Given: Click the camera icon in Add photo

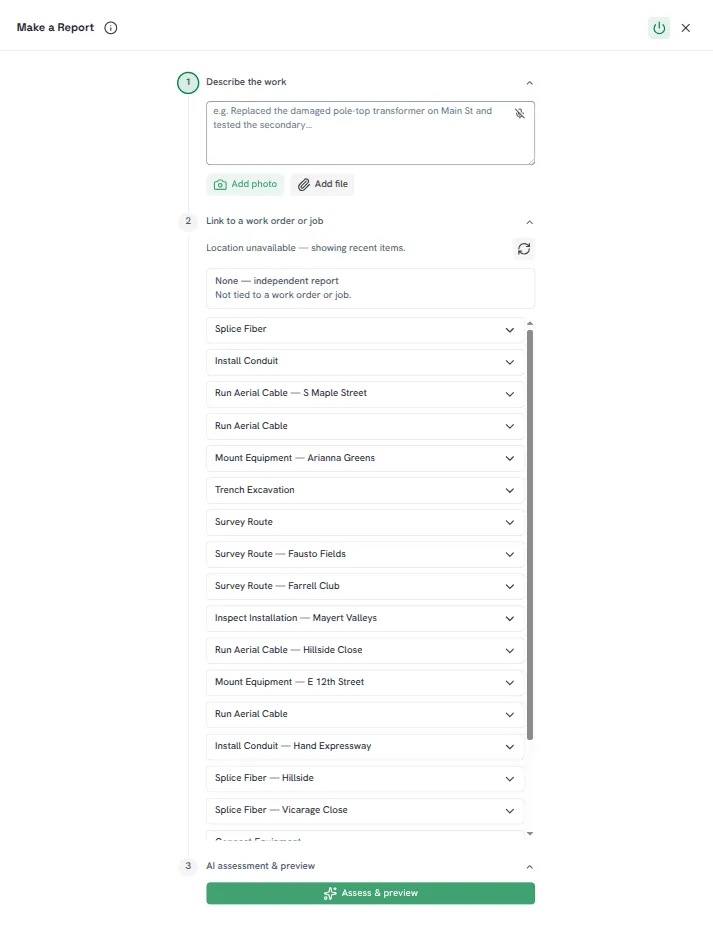Looking at the screenshot, I should [x=220, y=184].
